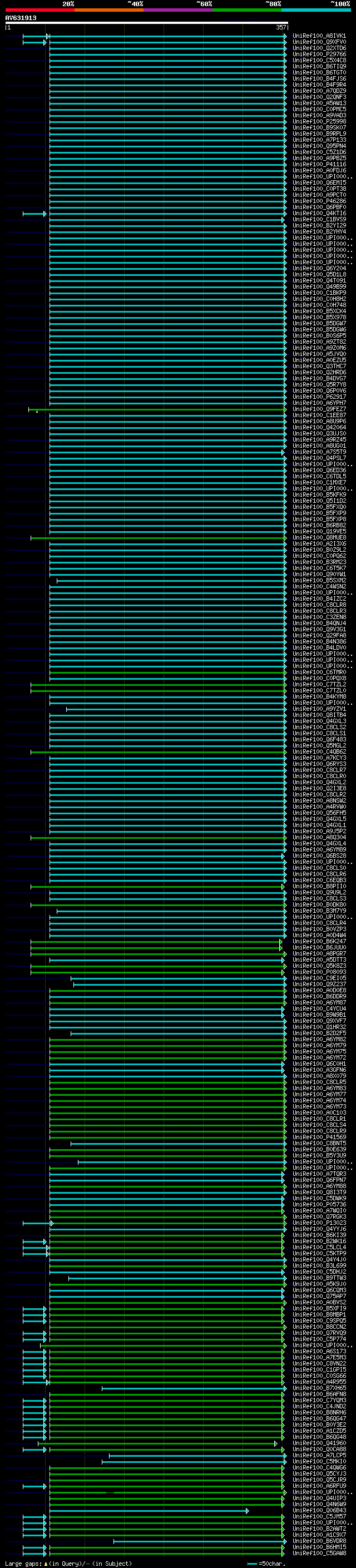Select hit label UniRef100_Q3THC7
The width and height of the screenshot is (356, 1568).
coord(319,367)
